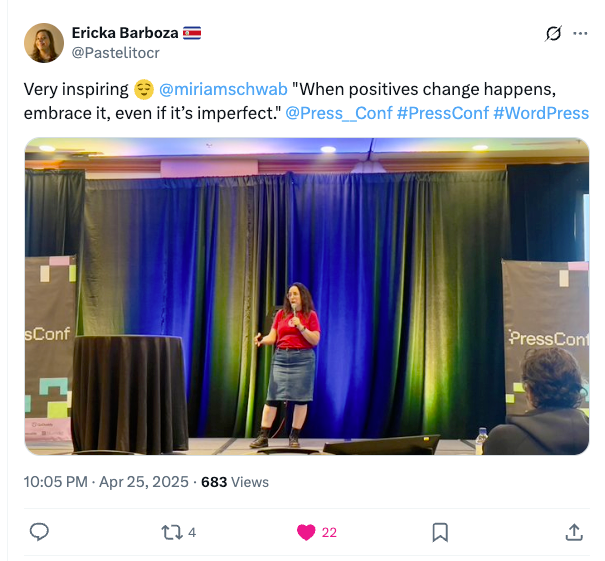Bookmark this tweet
Viewport: 605px width, 561px height.
point(440,532)
